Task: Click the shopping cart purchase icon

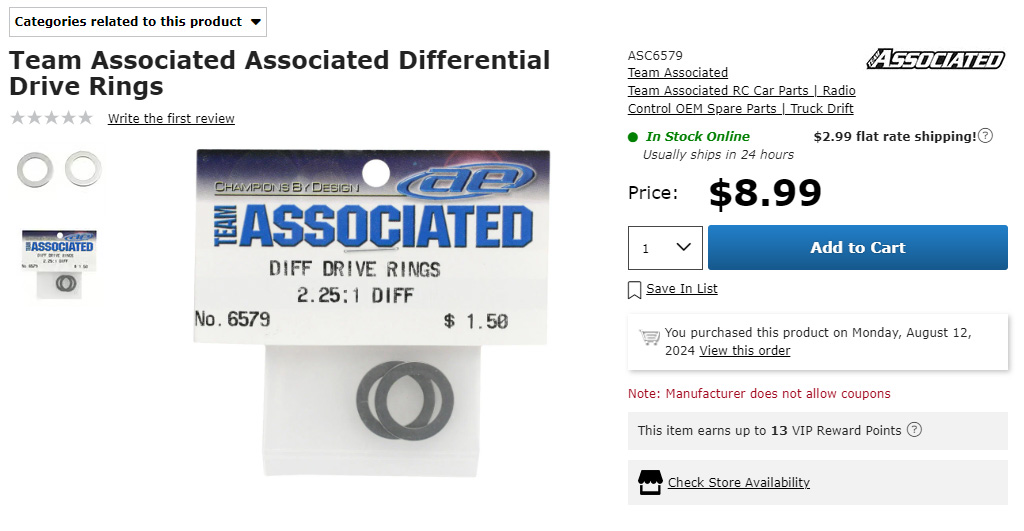Action: pos(650,337)
